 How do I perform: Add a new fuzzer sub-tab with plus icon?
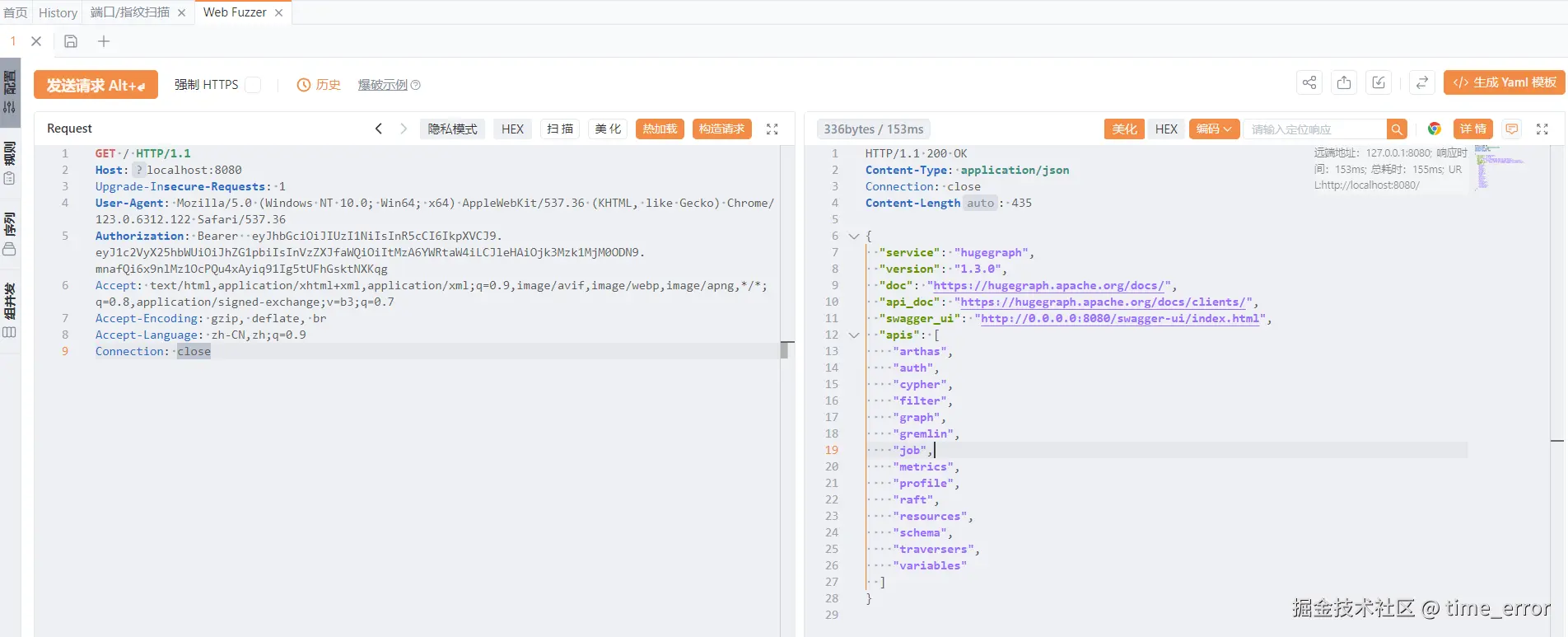[104, 41]
